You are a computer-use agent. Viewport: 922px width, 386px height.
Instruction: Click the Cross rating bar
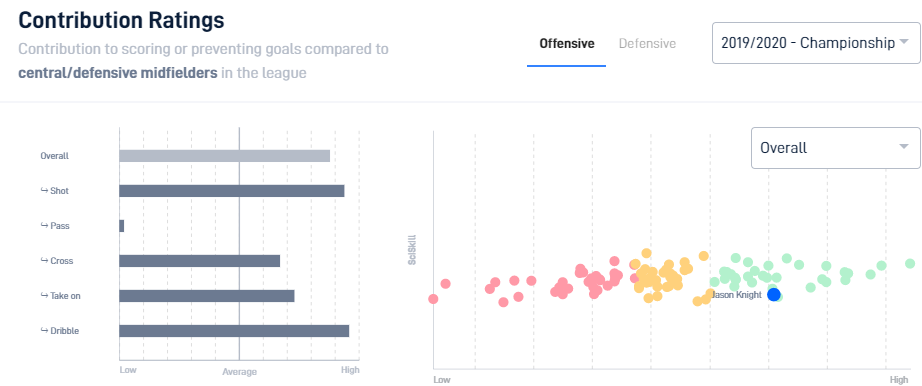(x=199, y=261)
